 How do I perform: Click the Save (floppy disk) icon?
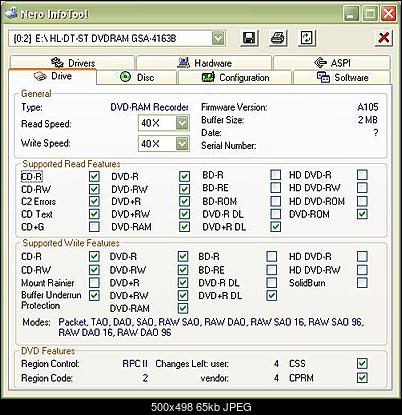click(x=249, y=38)
